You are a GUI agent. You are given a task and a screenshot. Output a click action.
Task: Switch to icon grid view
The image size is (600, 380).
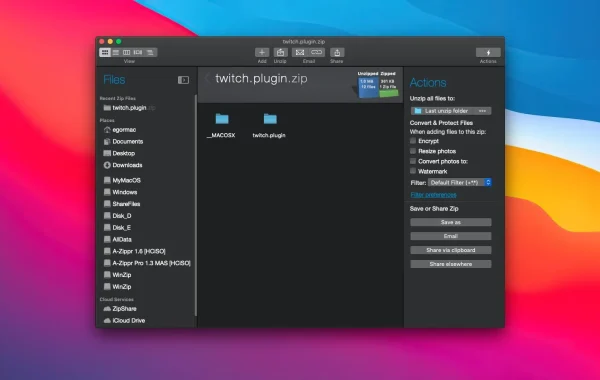(x=105, y=52)
